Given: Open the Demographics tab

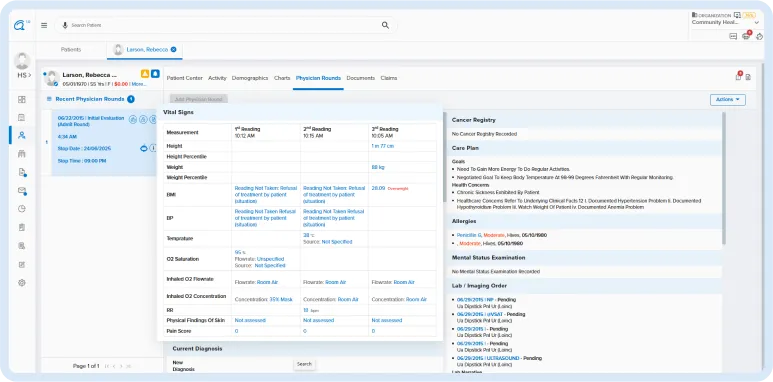Looking at the screenshot, I should pyautogui.click(x=250, y=78).
